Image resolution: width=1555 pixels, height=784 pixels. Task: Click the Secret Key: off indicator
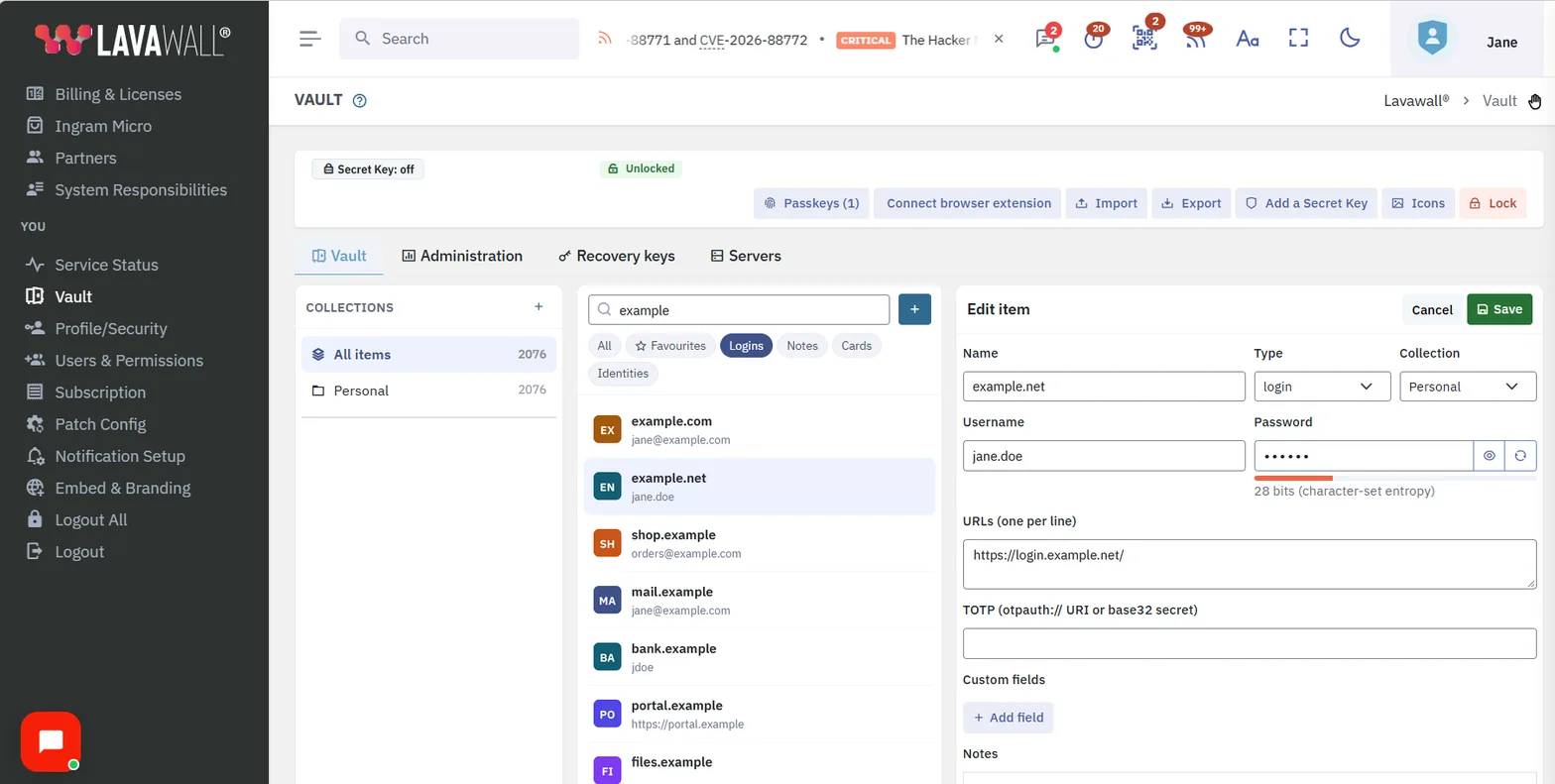tap(368, 169)
